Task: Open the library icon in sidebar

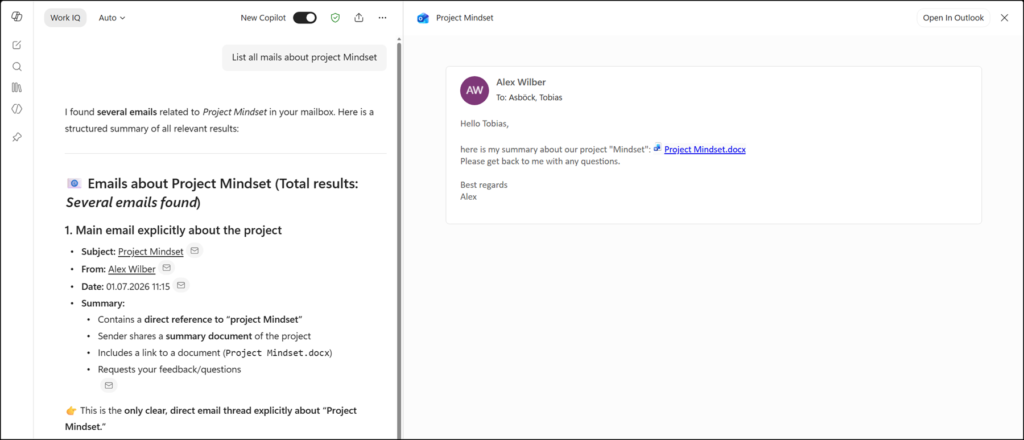Action: point(17,87)
